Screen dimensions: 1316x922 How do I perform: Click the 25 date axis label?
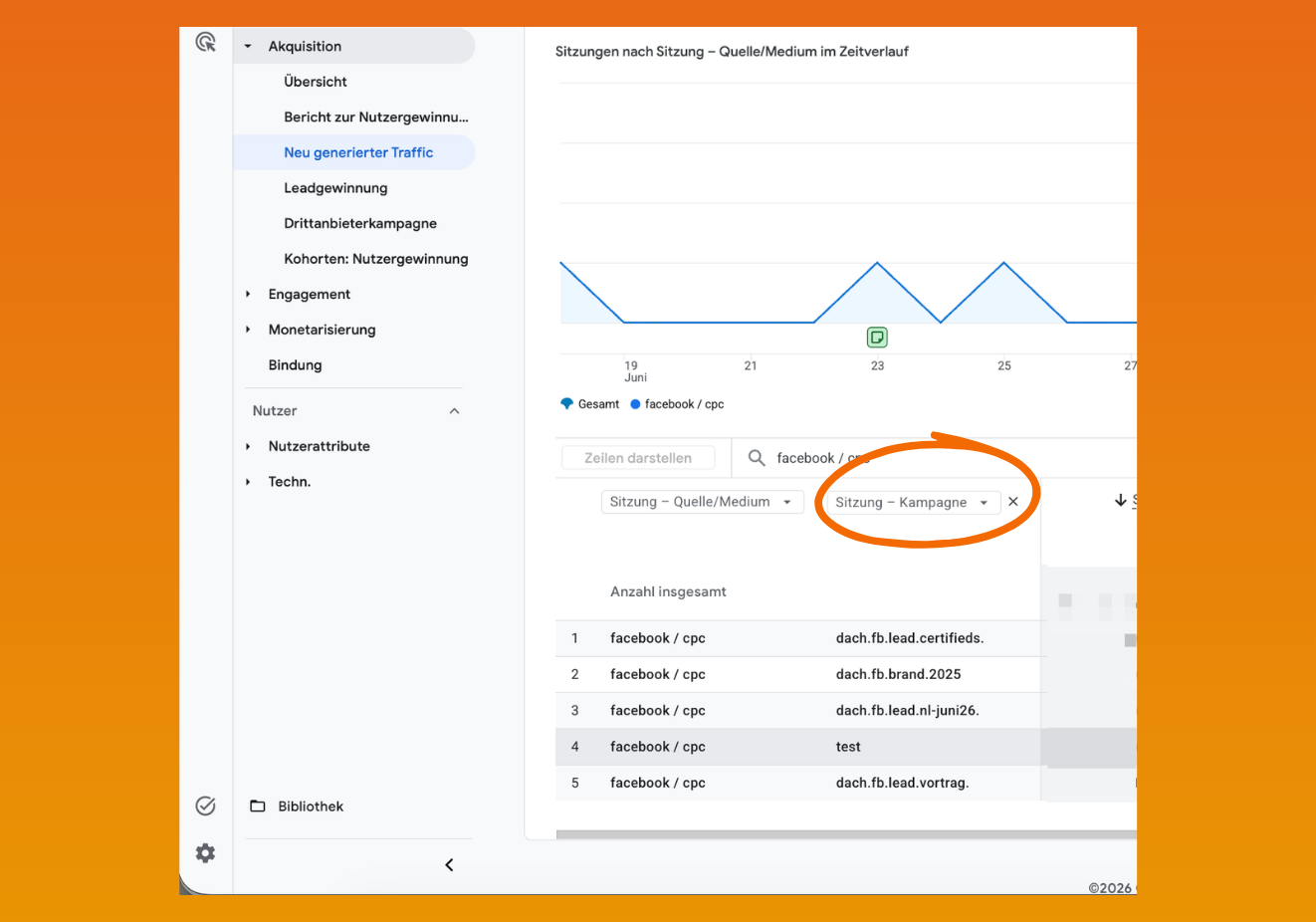click(x=1004, y=366)
